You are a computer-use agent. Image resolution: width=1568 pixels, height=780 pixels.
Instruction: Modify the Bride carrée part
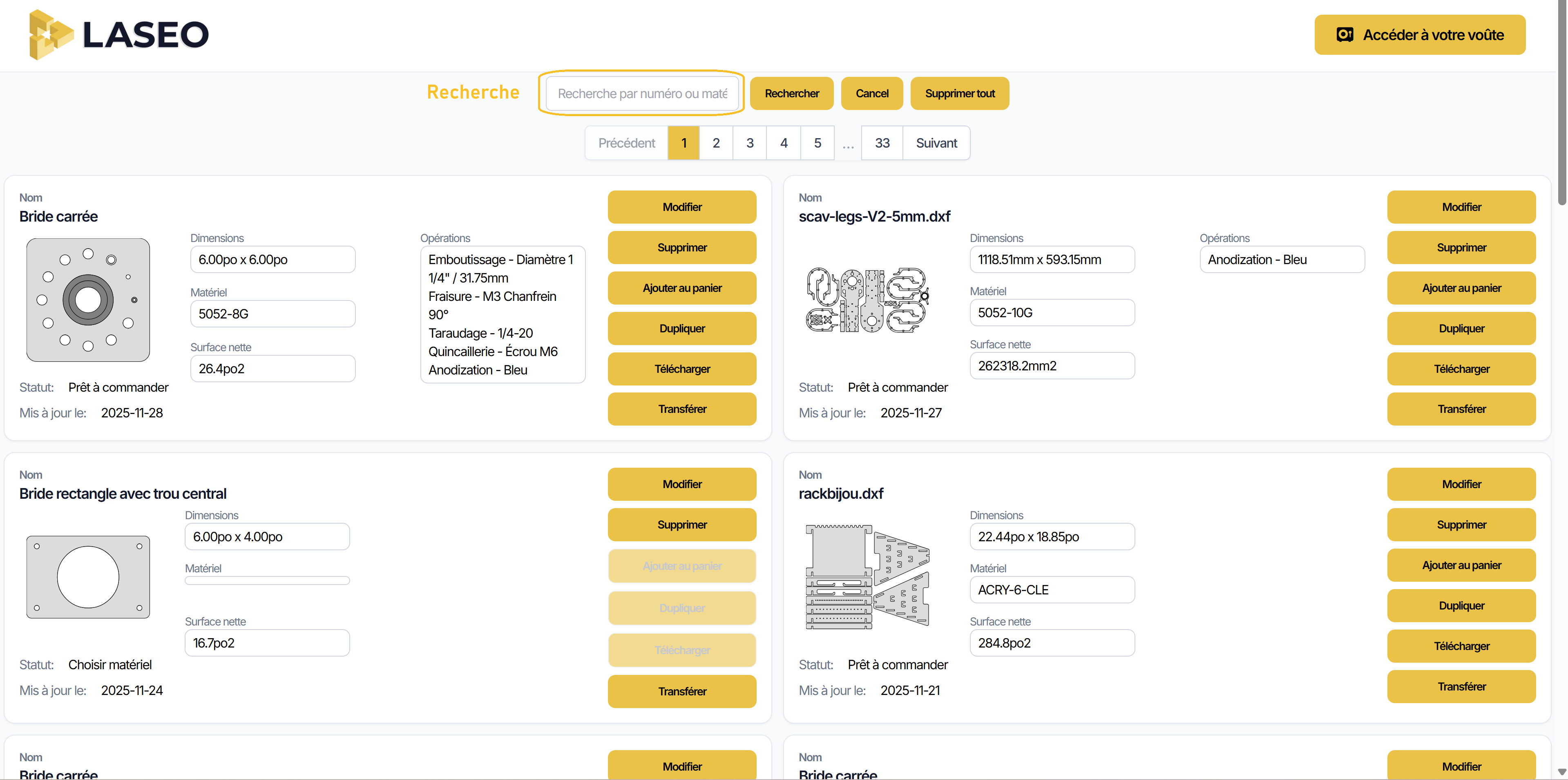pos(682,207)
